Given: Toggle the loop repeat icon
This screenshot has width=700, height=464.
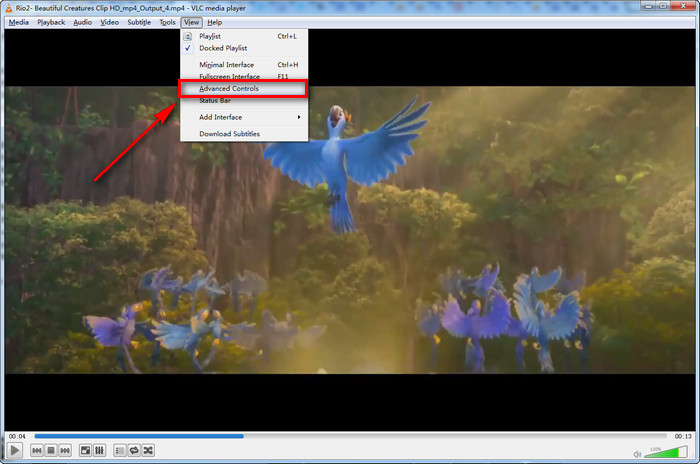Looking at the screenshot, I should [x=134, y=451].
